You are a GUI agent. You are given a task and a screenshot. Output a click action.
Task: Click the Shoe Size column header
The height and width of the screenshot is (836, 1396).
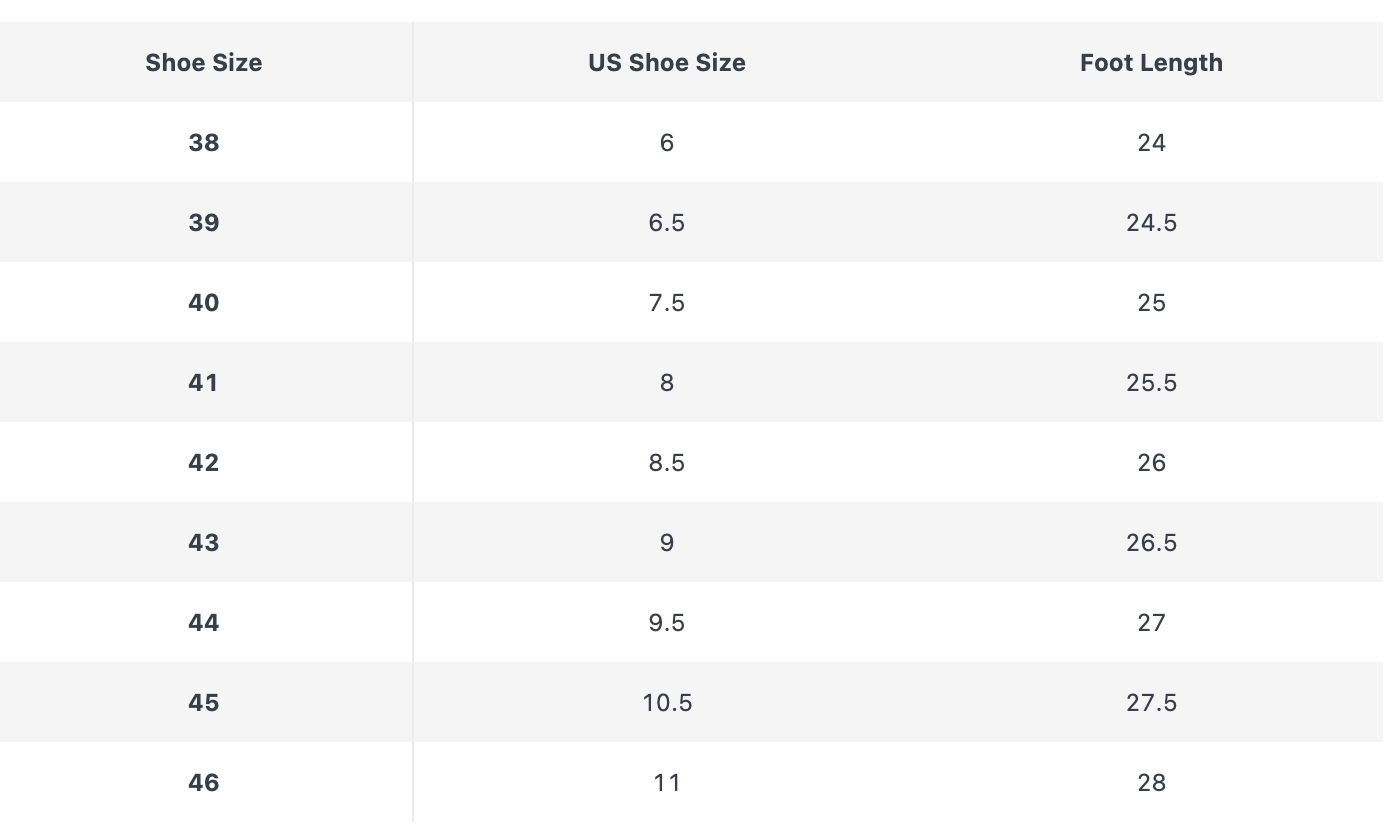coord(204,62)
